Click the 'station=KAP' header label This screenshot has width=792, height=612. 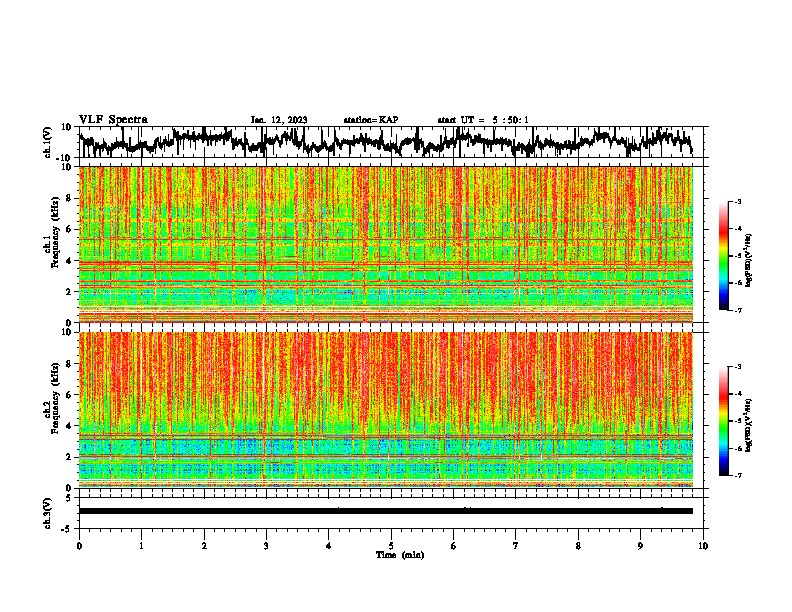click(x=371, y=120)
